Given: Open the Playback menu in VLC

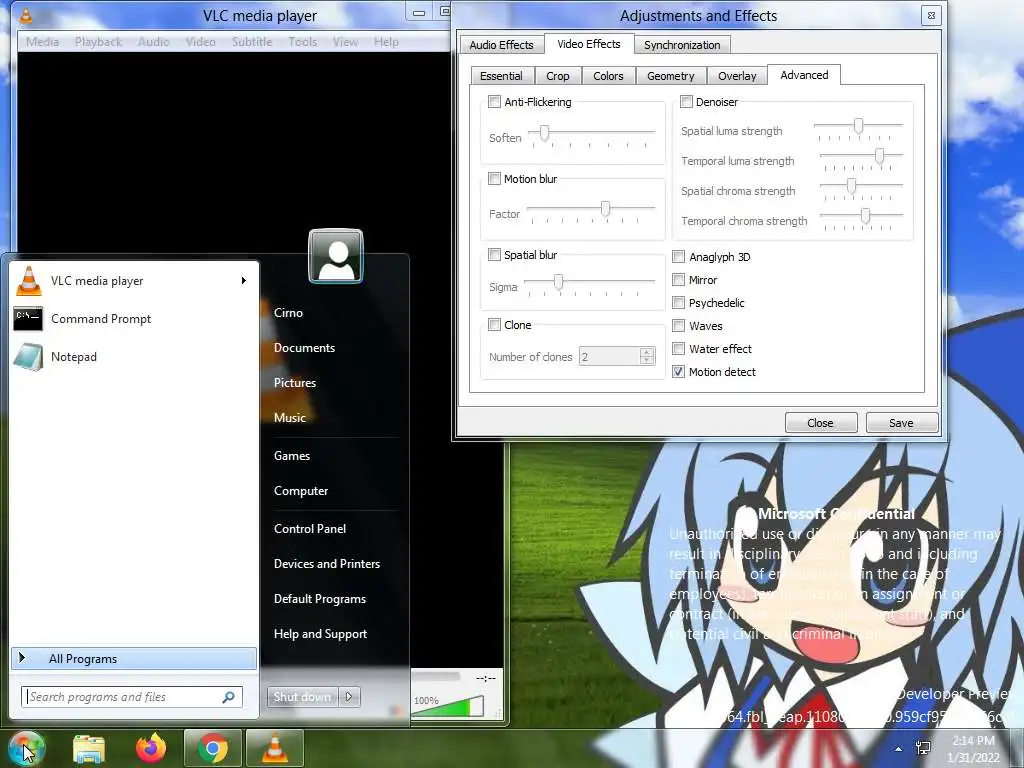Looking at the screenshot, I should (98, 42).
